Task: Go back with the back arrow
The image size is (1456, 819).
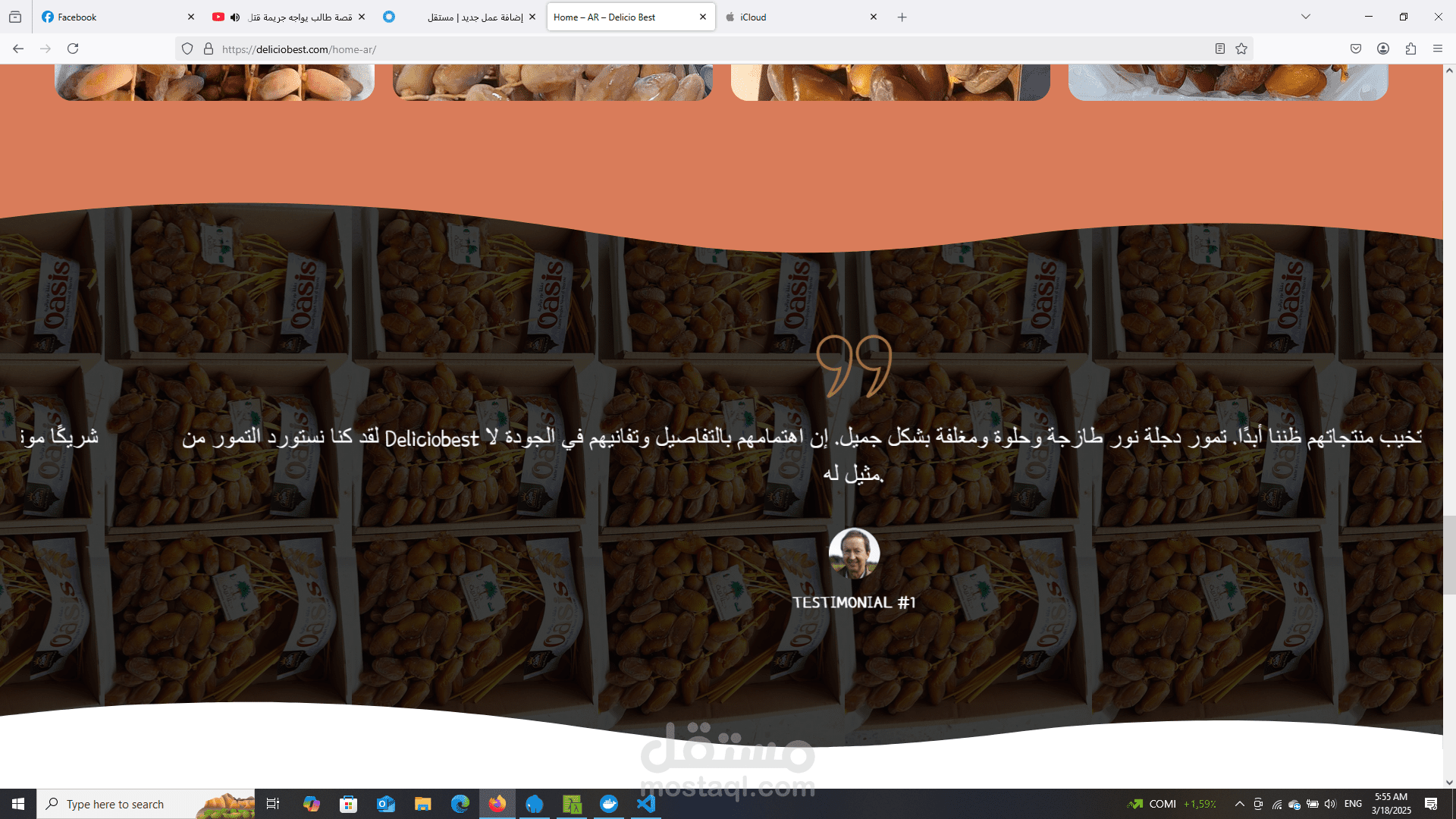Action: pos(18,49)
